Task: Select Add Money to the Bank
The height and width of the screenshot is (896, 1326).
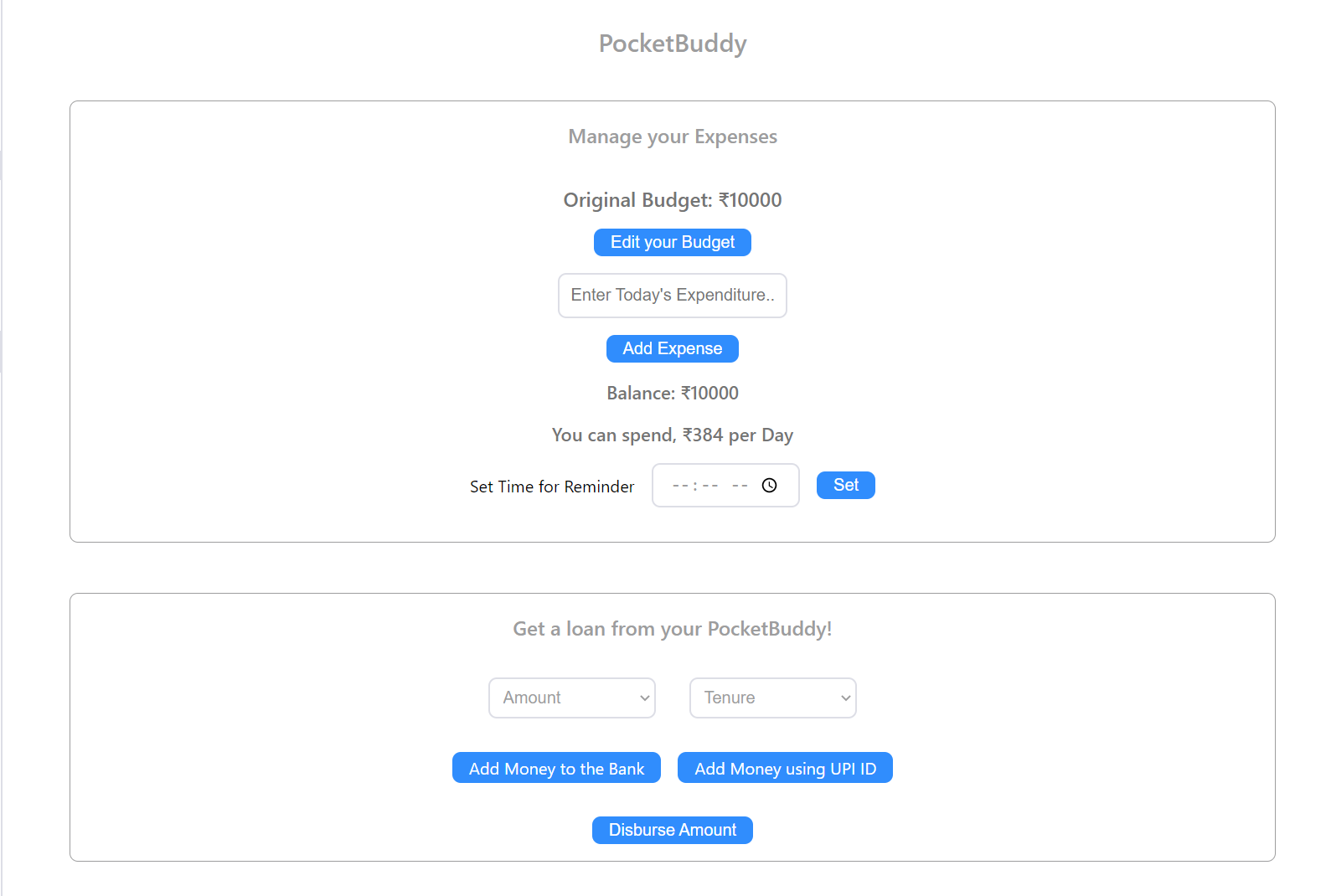Action: (x=555, y=768)
